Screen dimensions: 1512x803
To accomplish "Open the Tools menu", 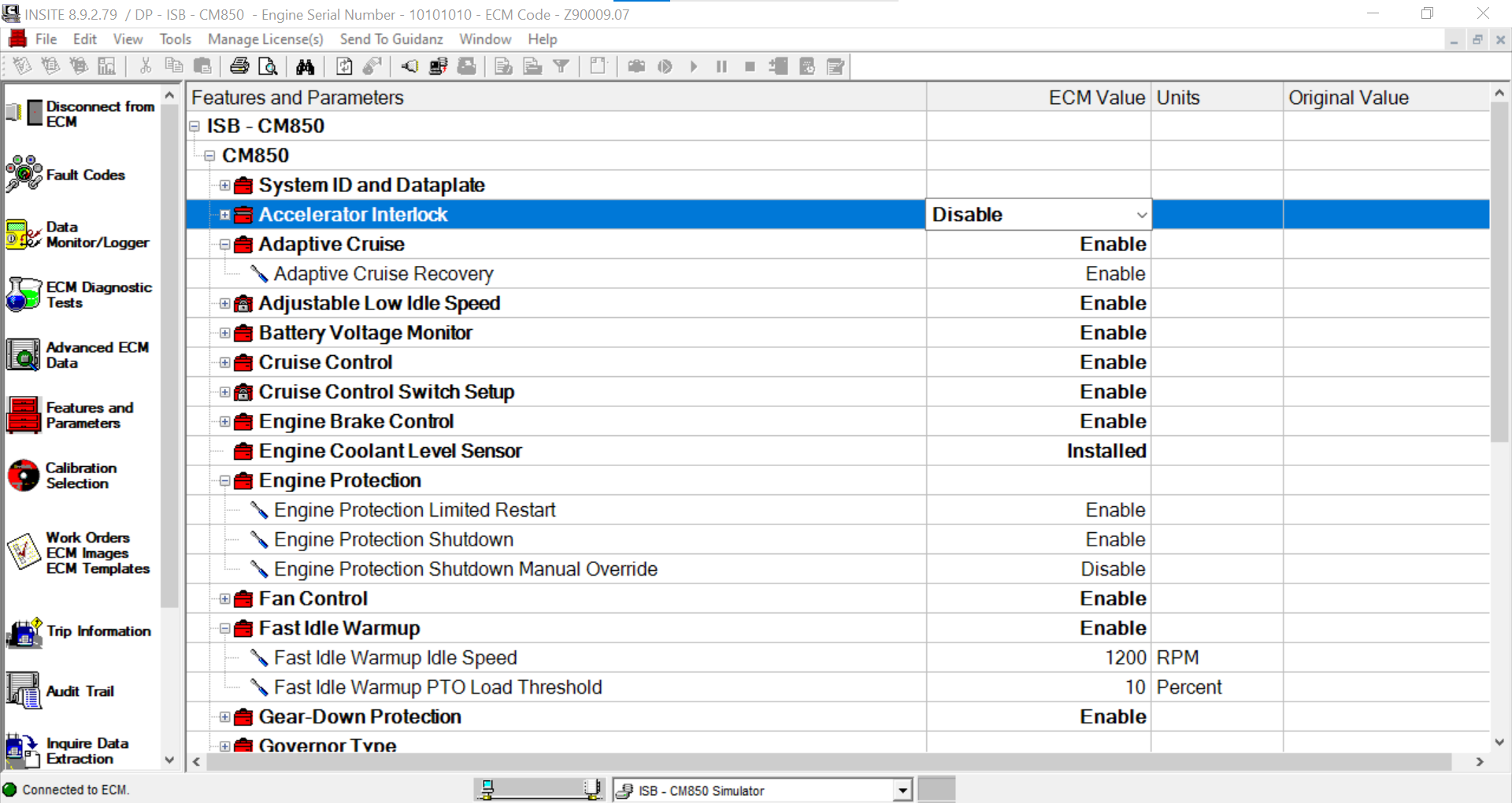I will (x=175, y=39).
